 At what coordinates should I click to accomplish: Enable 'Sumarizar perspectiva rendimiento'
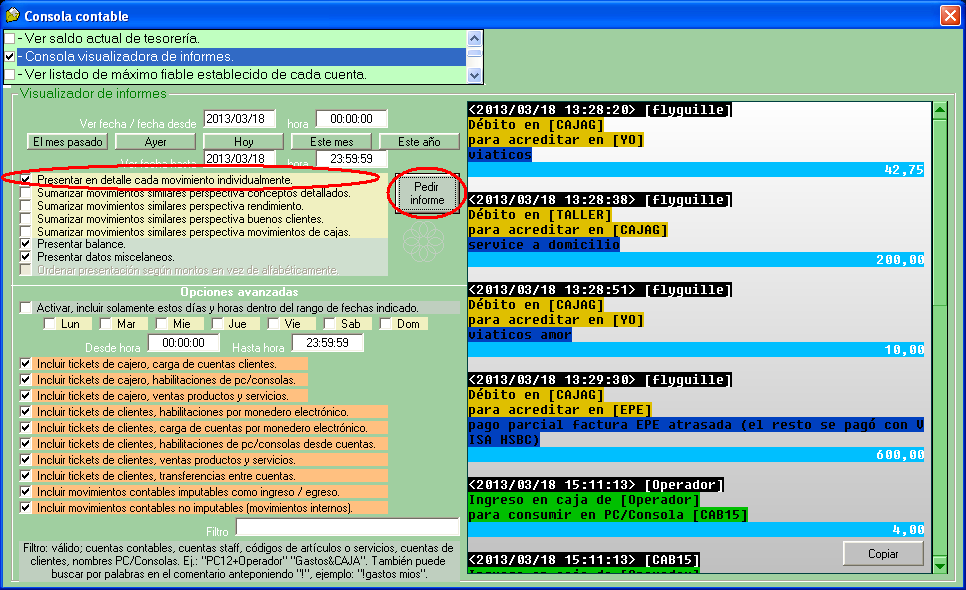[25, 206]
